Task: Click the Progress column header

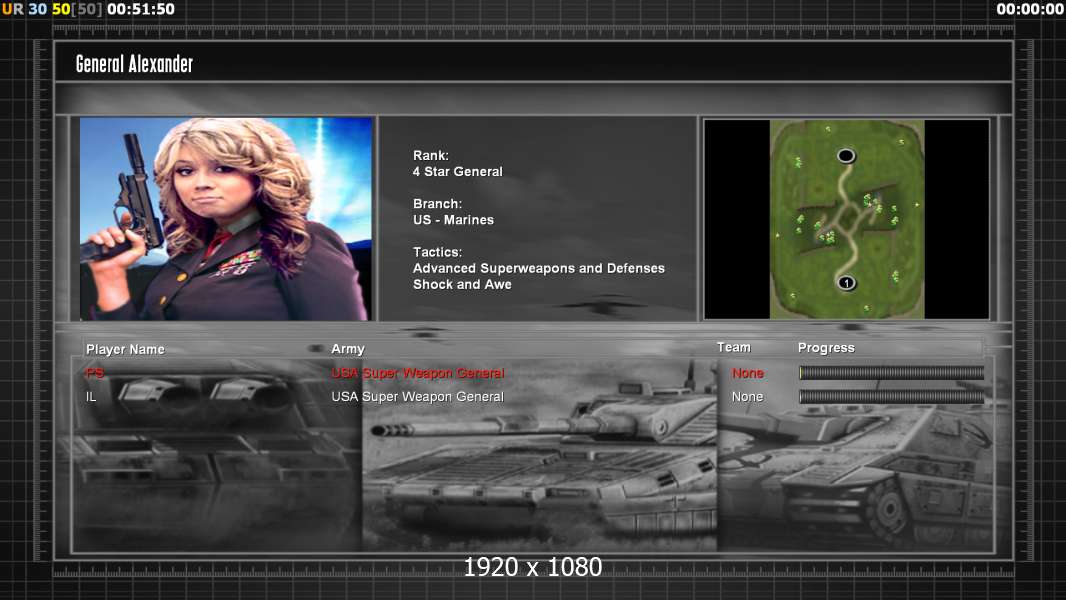Action: (826, 348)
